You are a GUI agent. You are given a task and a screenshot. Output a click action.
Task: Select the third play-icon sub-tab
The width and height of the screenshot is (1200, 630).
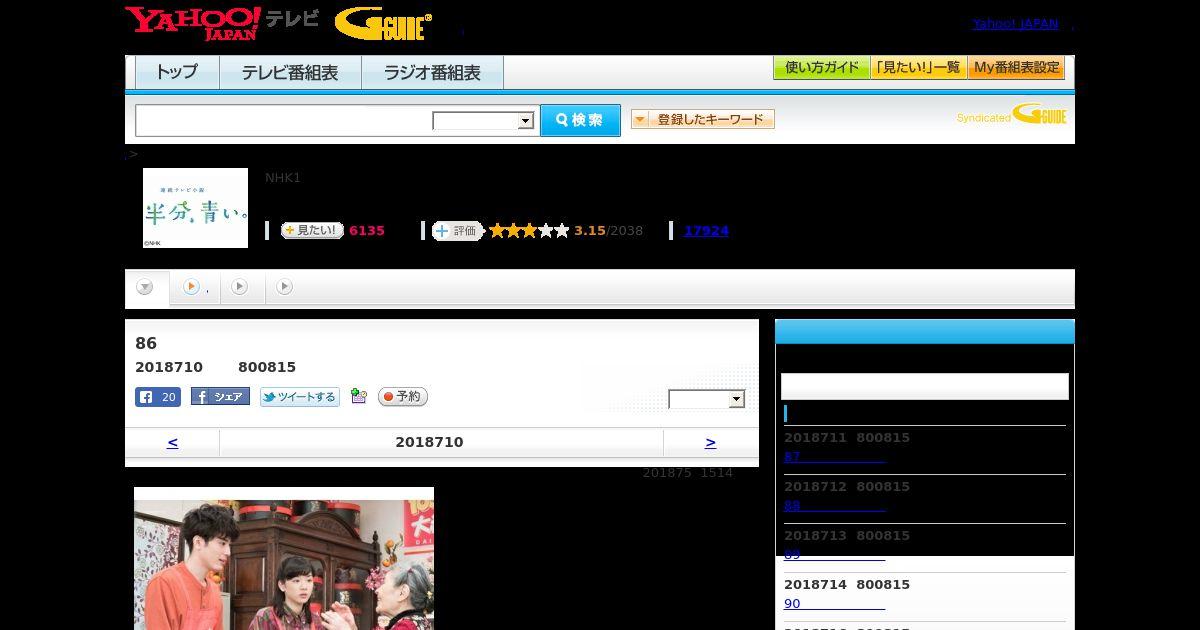click(240, 287)
